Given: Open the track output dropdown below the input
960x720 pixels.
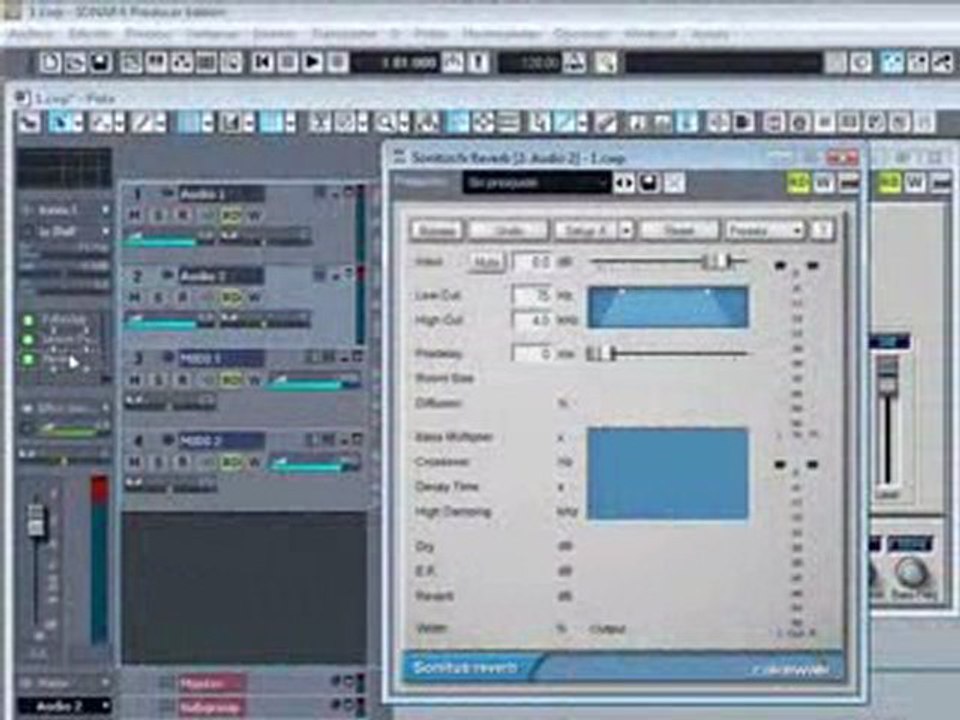Looking at the screenshot, I should point(105,232).
